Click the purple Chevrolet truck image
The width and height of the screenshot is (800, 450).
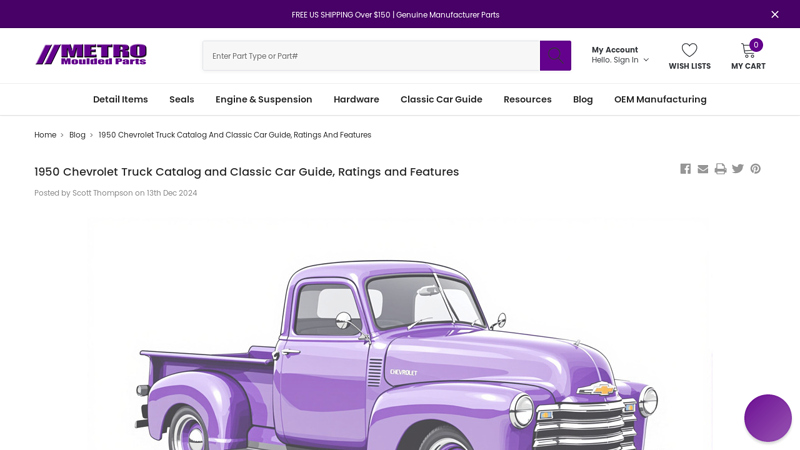click(x=400, y=350)
